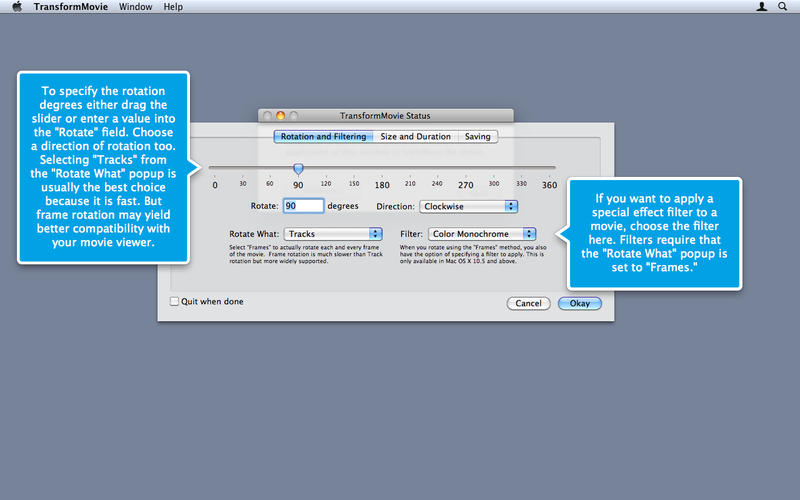Viewport: 800px width, 500px height.
Task: Set rotation slider to 270 mark
Action: click(x=465, y=167)
